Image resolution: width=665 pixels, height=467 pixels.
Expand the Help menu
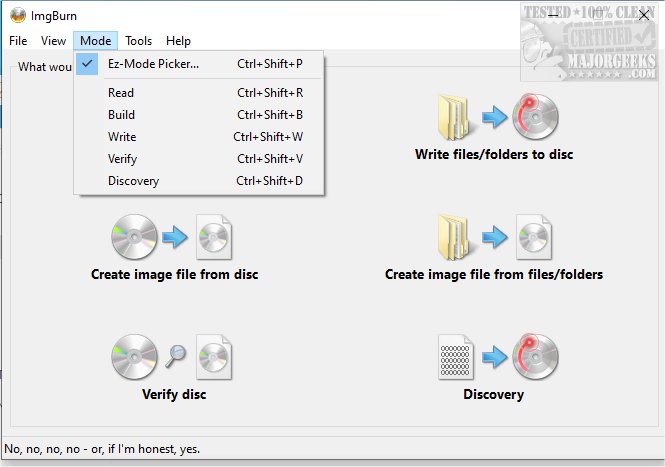[178, 41]
